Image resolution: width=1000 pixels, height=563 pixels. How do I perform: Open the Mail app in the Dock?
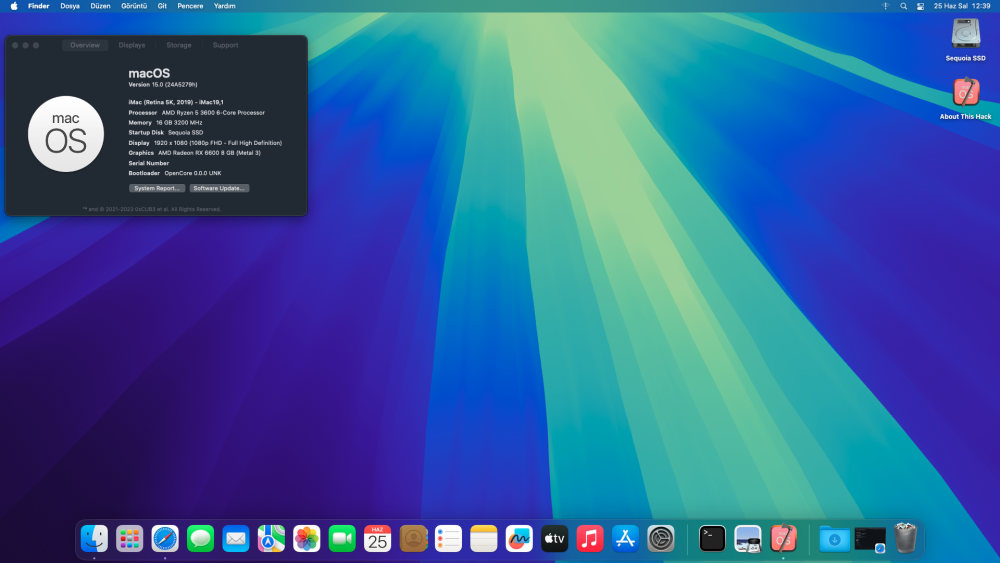point(236,539)
